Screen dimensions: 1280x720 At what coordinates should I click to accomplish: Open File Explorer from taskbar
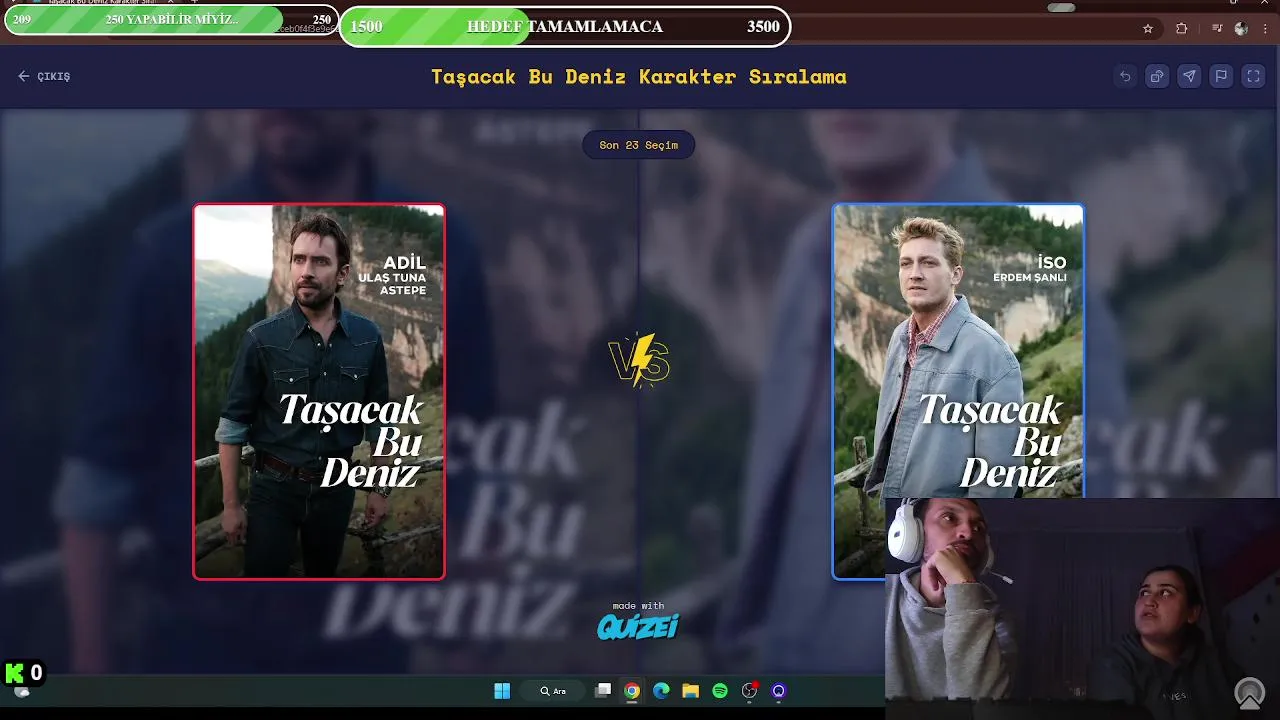tap(690, 691)
